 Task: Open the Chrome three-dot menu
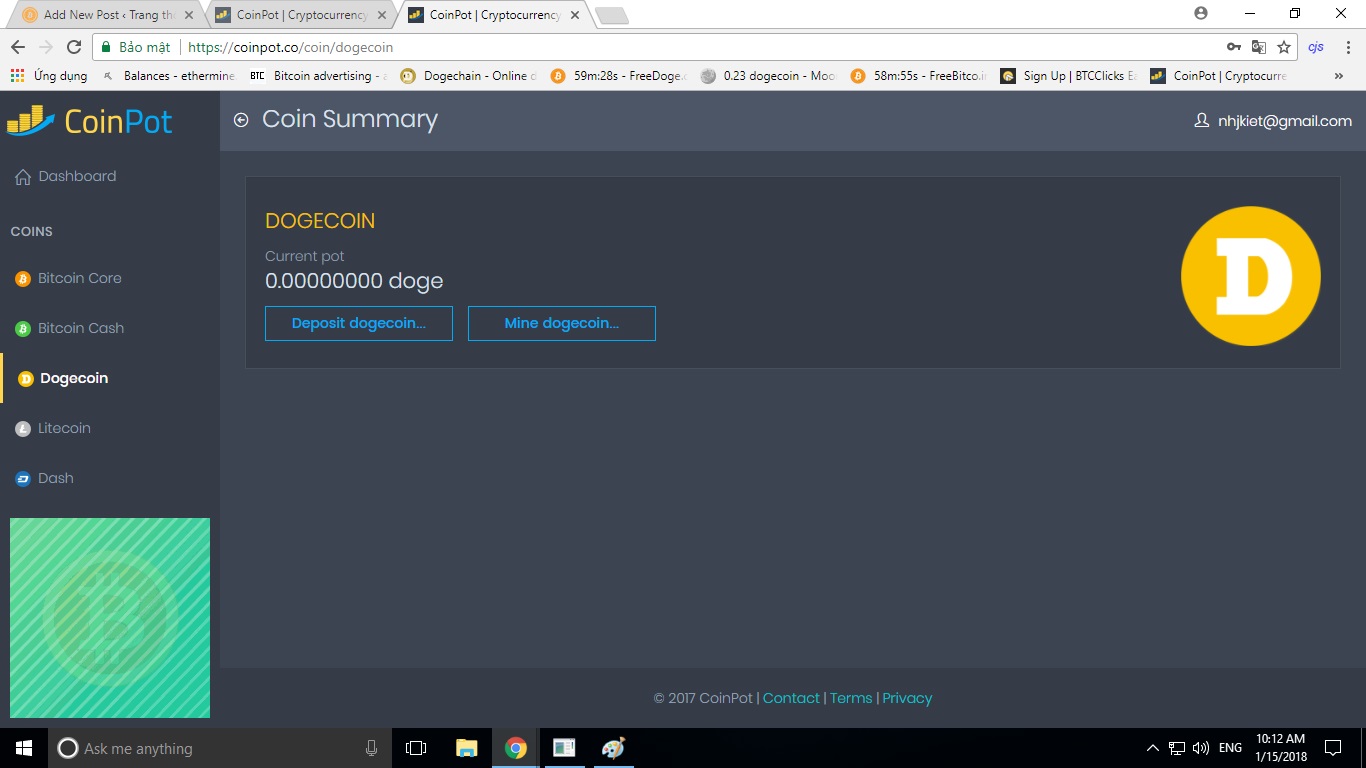pos(1348,47)
